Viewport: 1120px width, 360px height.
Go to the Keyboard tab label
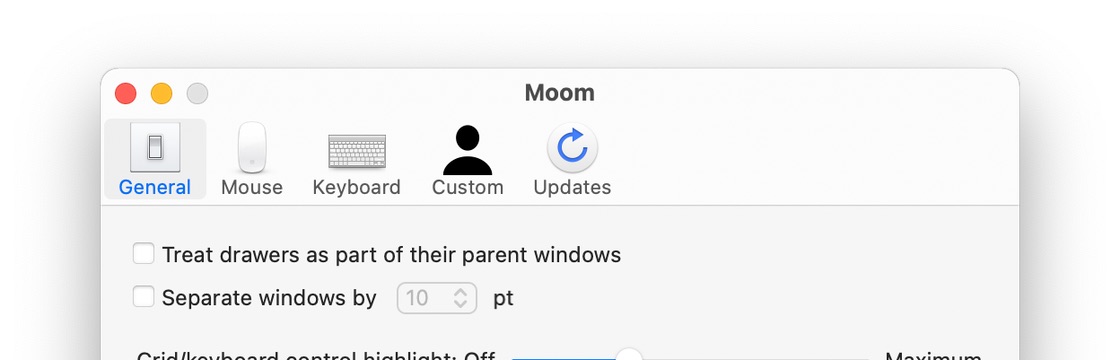pyautogui.click(x=356, y=187)
